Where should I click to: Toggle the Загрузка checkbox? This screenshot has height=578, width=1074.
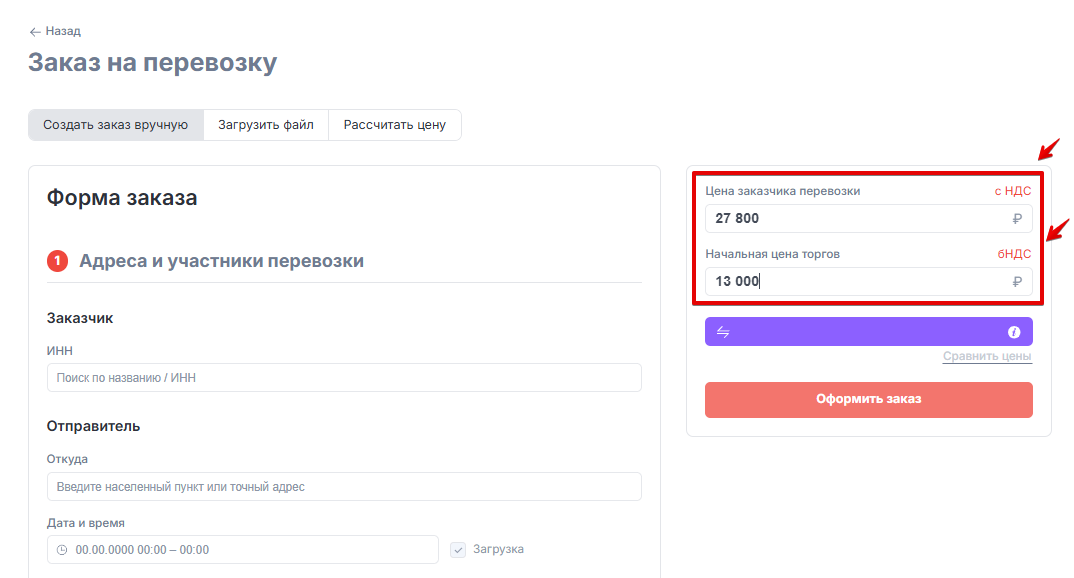pyautogui.click(x=458, y=549)
